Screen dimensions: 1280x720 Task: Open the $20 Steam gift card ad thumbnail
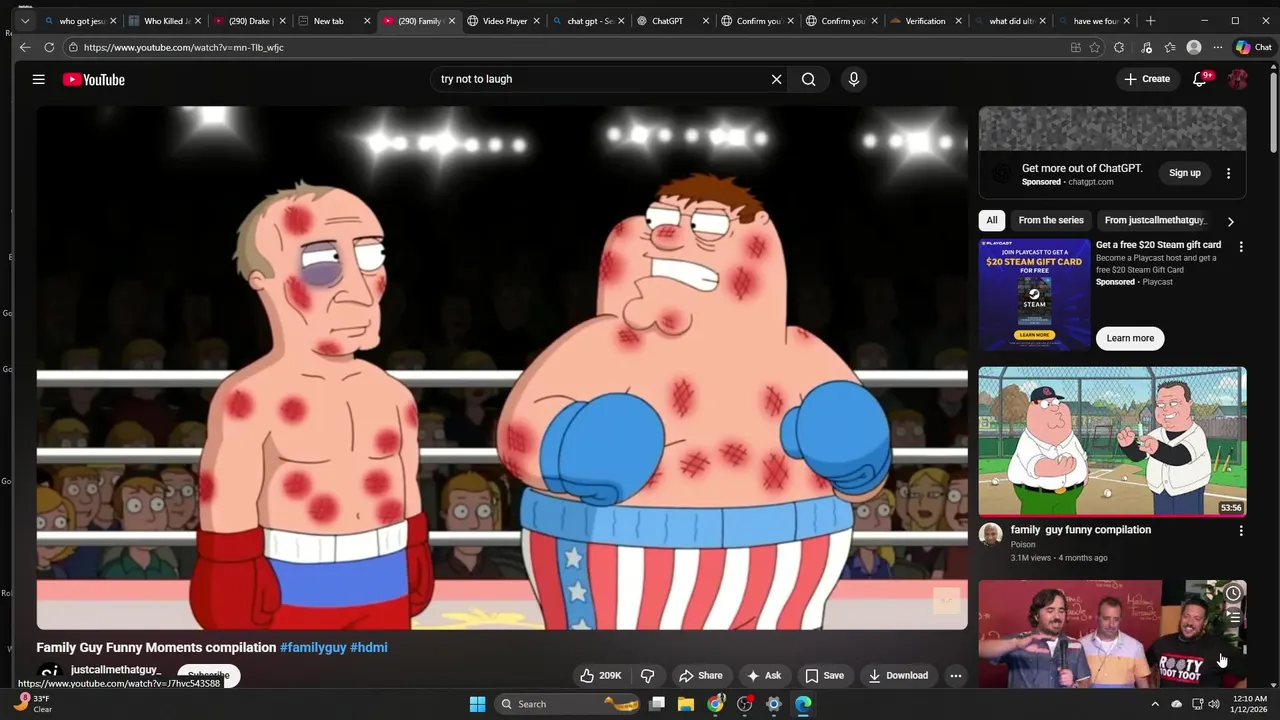[1034, 295]
